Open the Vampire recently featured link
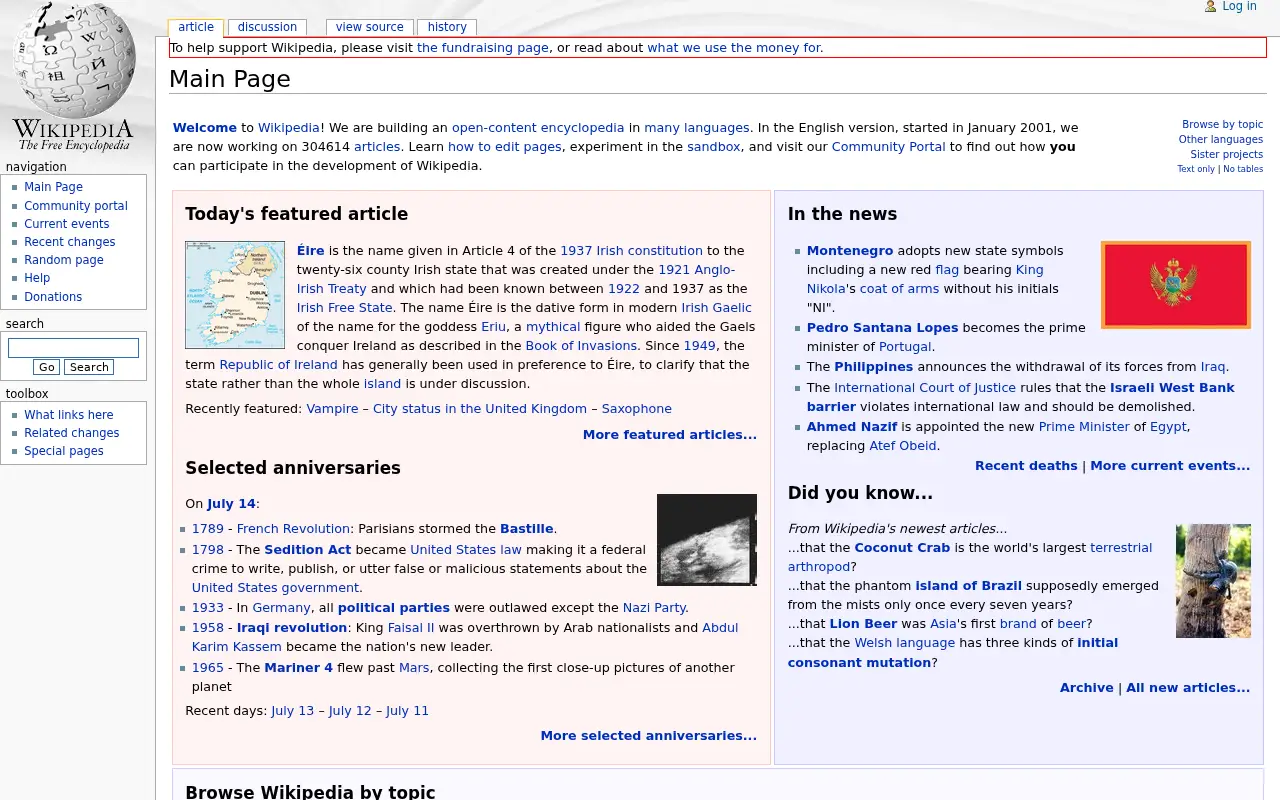This screenshot has width=1280, height=800. [x=332, y=408]
